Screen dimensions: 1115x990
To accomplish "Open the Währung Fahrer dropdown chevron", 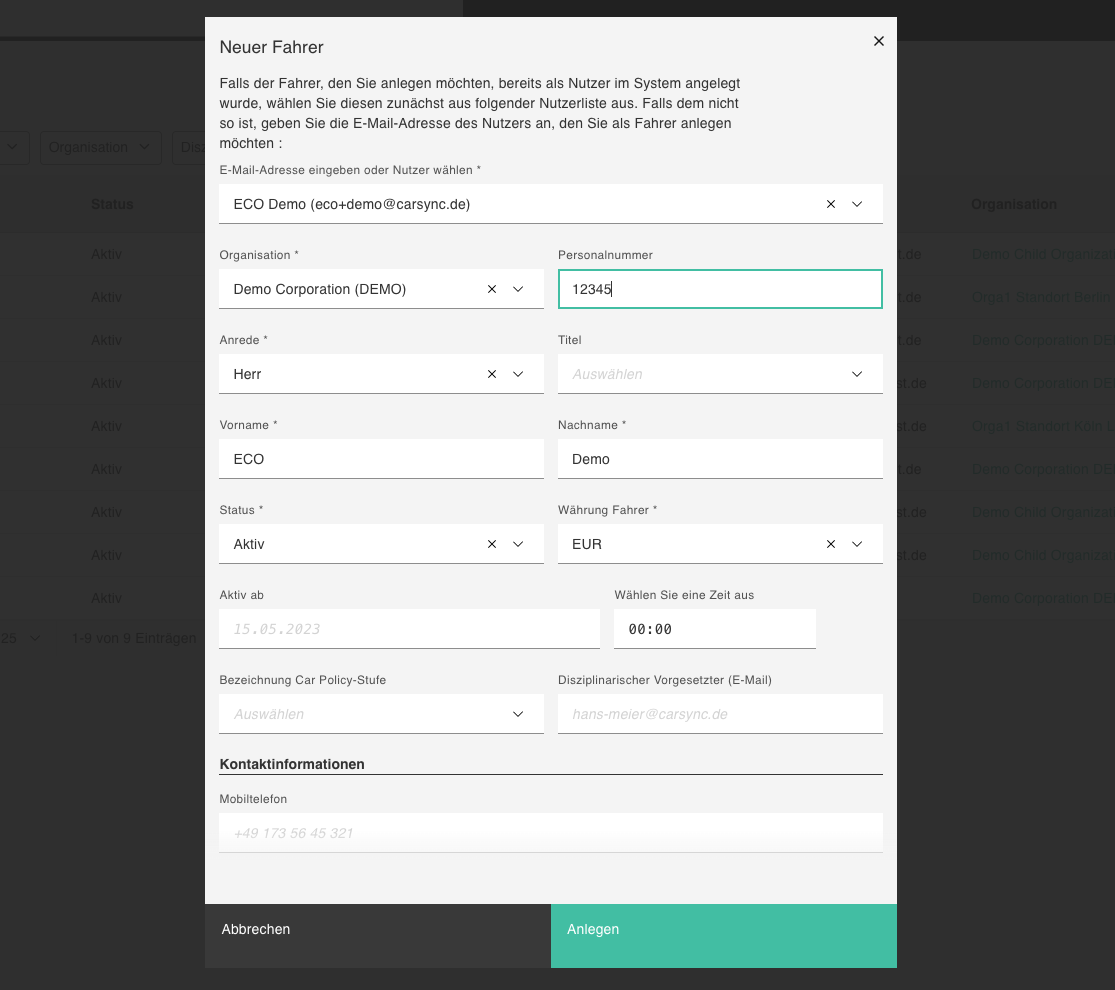I will tap(857, 544).
